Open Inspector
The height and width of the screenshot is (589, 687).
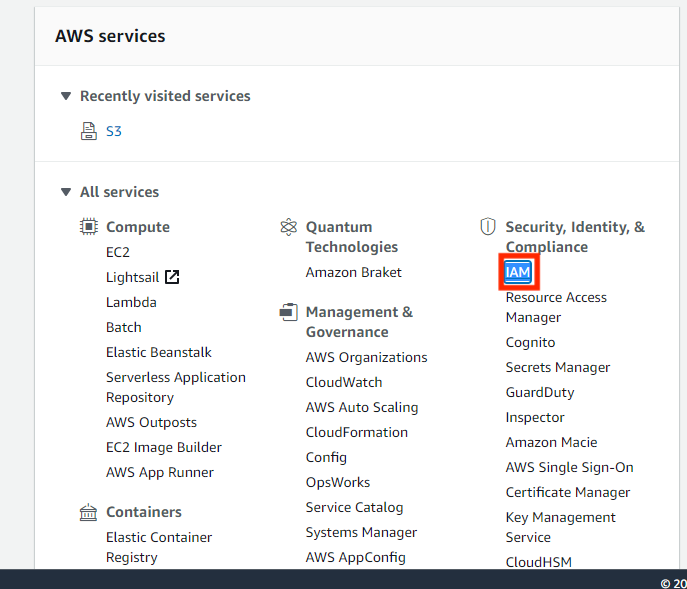pos(535,417)
